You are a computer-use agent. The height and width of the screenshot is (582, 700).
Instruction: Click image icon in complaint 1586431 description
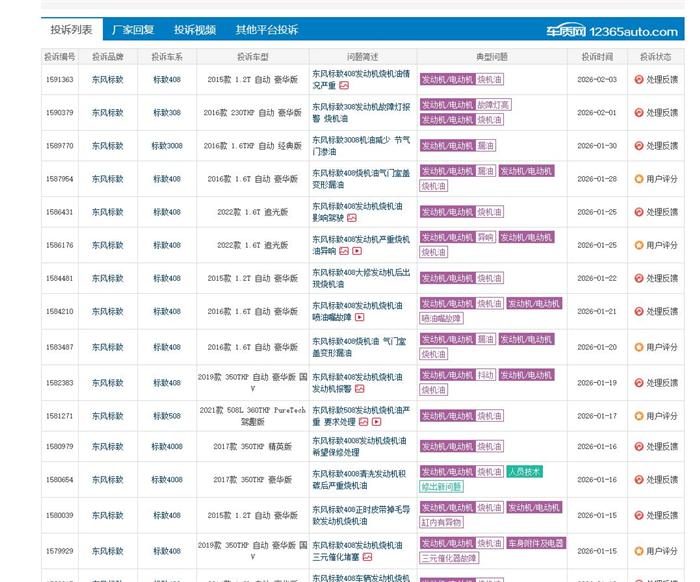coord(351,218)
